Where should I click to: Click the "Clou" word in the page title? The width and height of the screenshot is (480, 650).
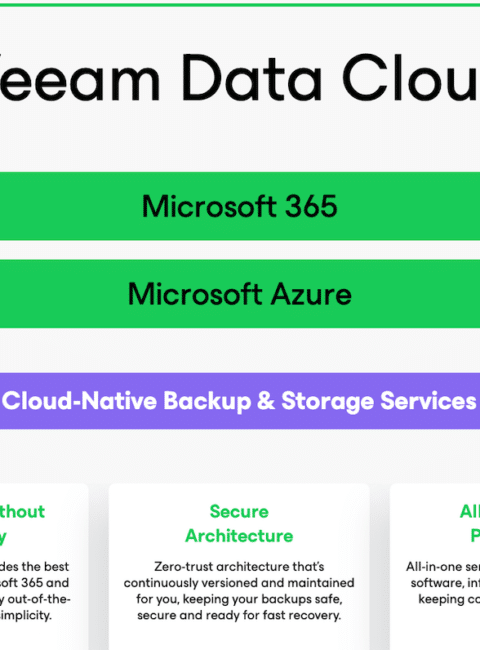click(410, 79)
